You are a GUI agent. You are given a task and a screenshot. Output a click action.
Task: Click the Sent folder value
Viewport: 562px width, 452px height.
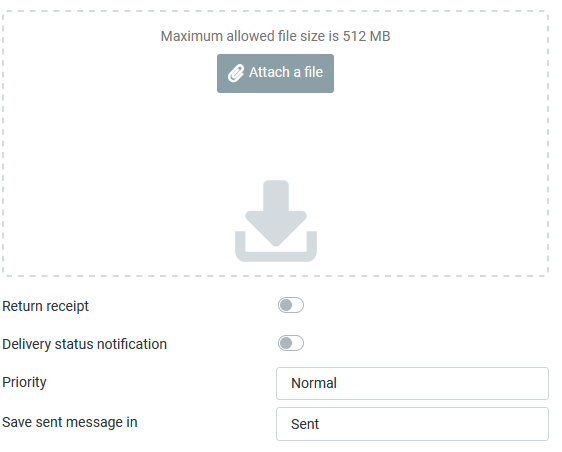coord(305,424)
